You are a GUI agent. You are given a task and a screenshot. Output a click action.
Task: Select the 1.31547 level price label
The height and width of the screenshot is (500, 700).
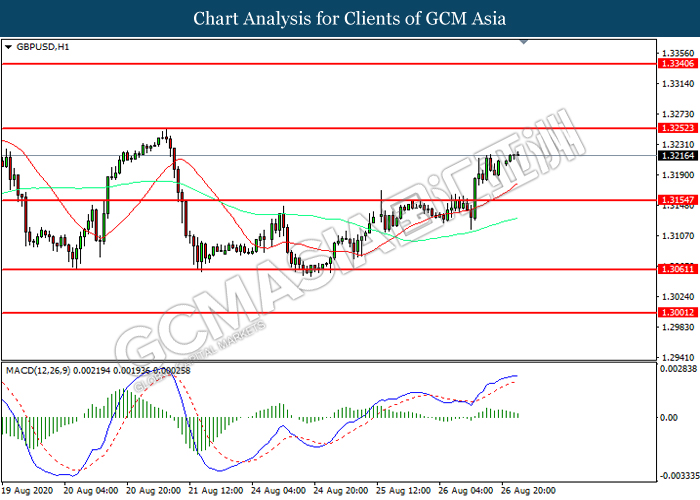[x=677, y=200]
